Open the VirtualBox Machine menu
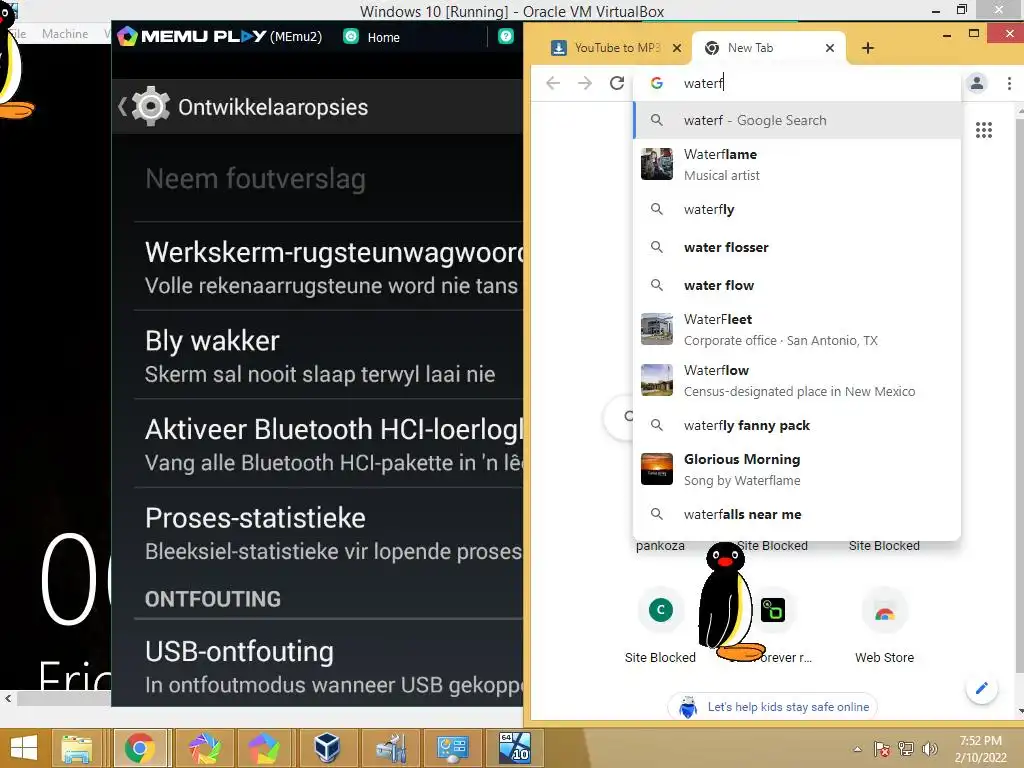Viewport: 1024px width, 768px height. (x=65, y=33)
